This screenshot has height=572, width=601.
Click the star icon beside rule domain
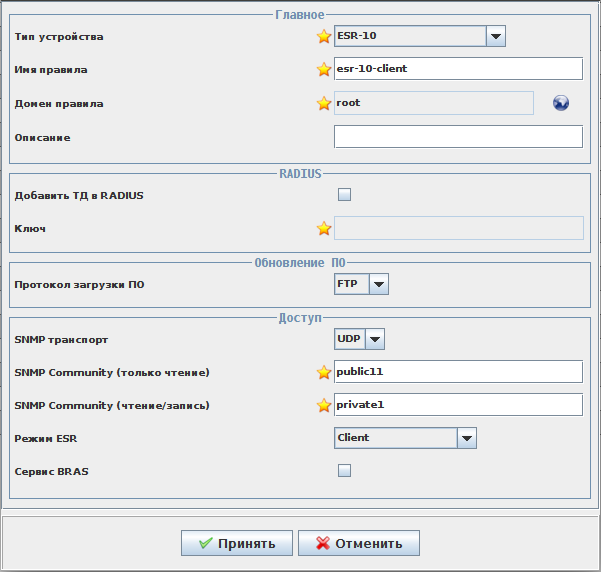(324, 103)
